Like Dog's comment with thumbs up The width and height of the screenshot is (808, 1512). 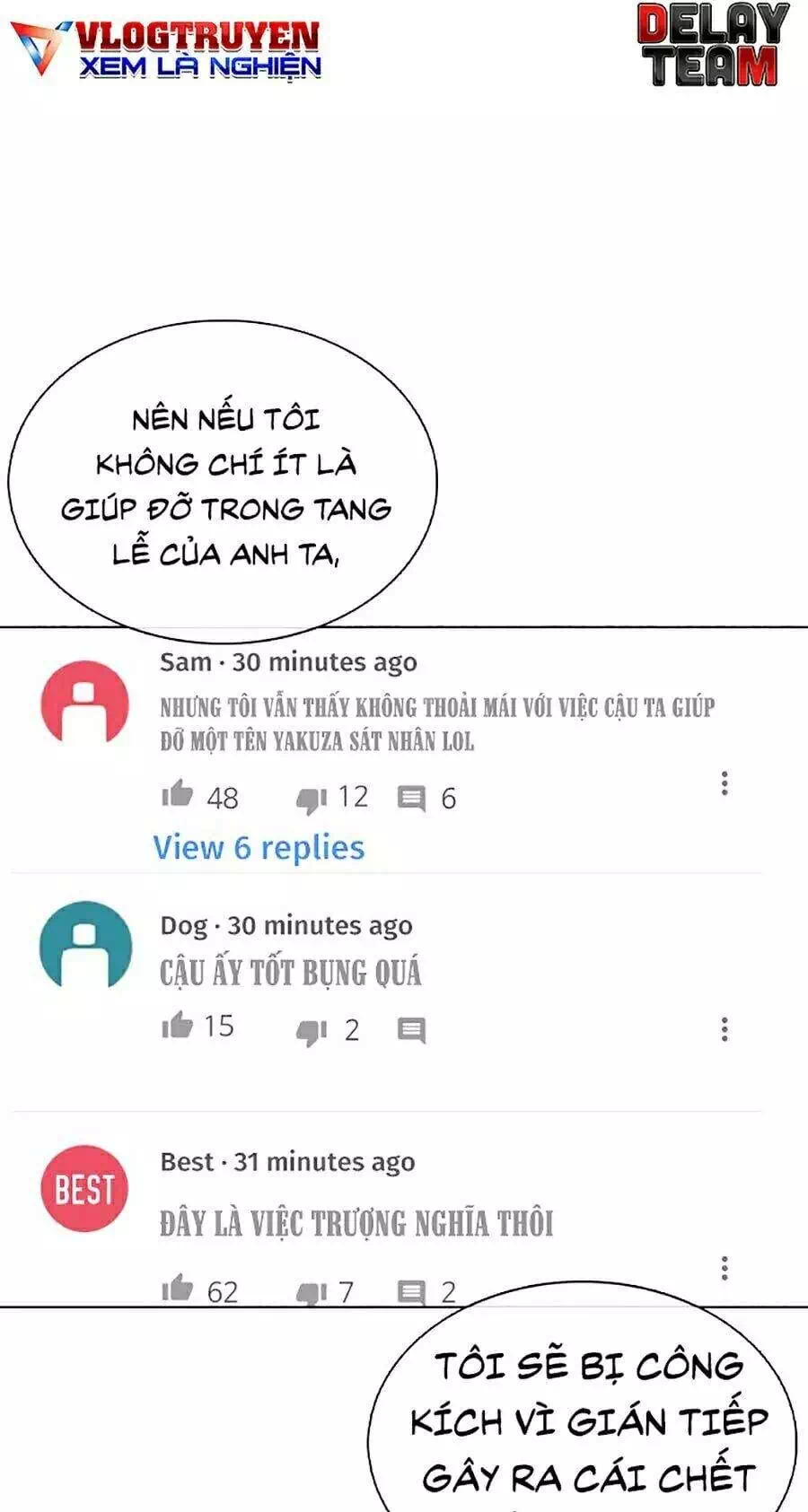177,1025
